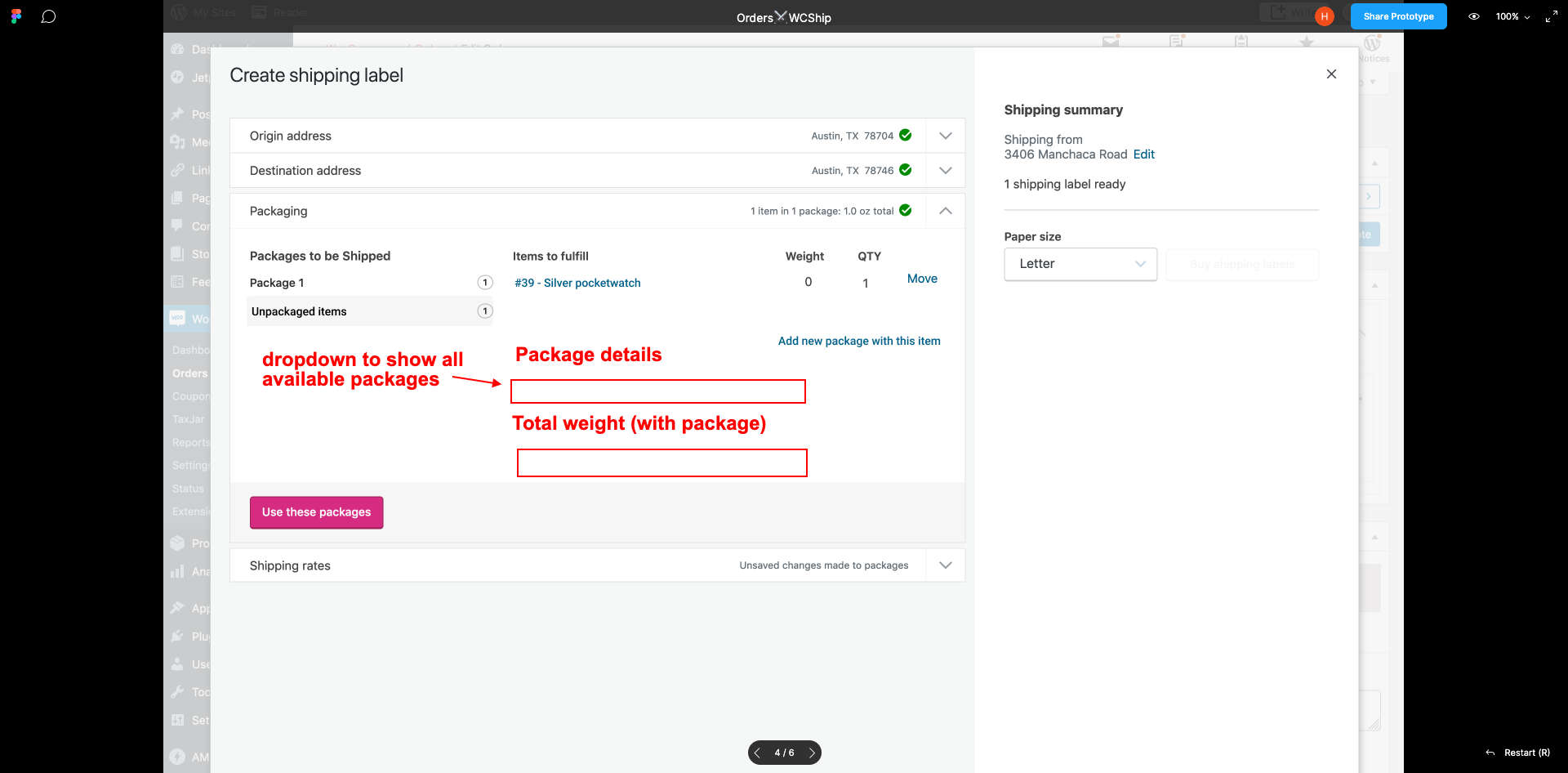Open the #39 - Silver pocketwatch link
Viewport: 1568px width, 773px height.
point(577,283)
